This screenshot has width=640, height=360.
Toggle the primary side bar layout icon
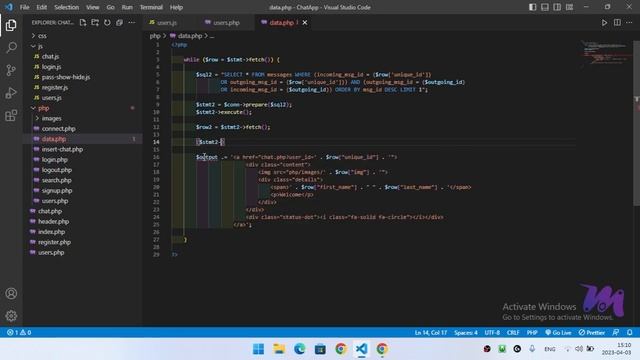pyautogui.click(x=532, y=7)
